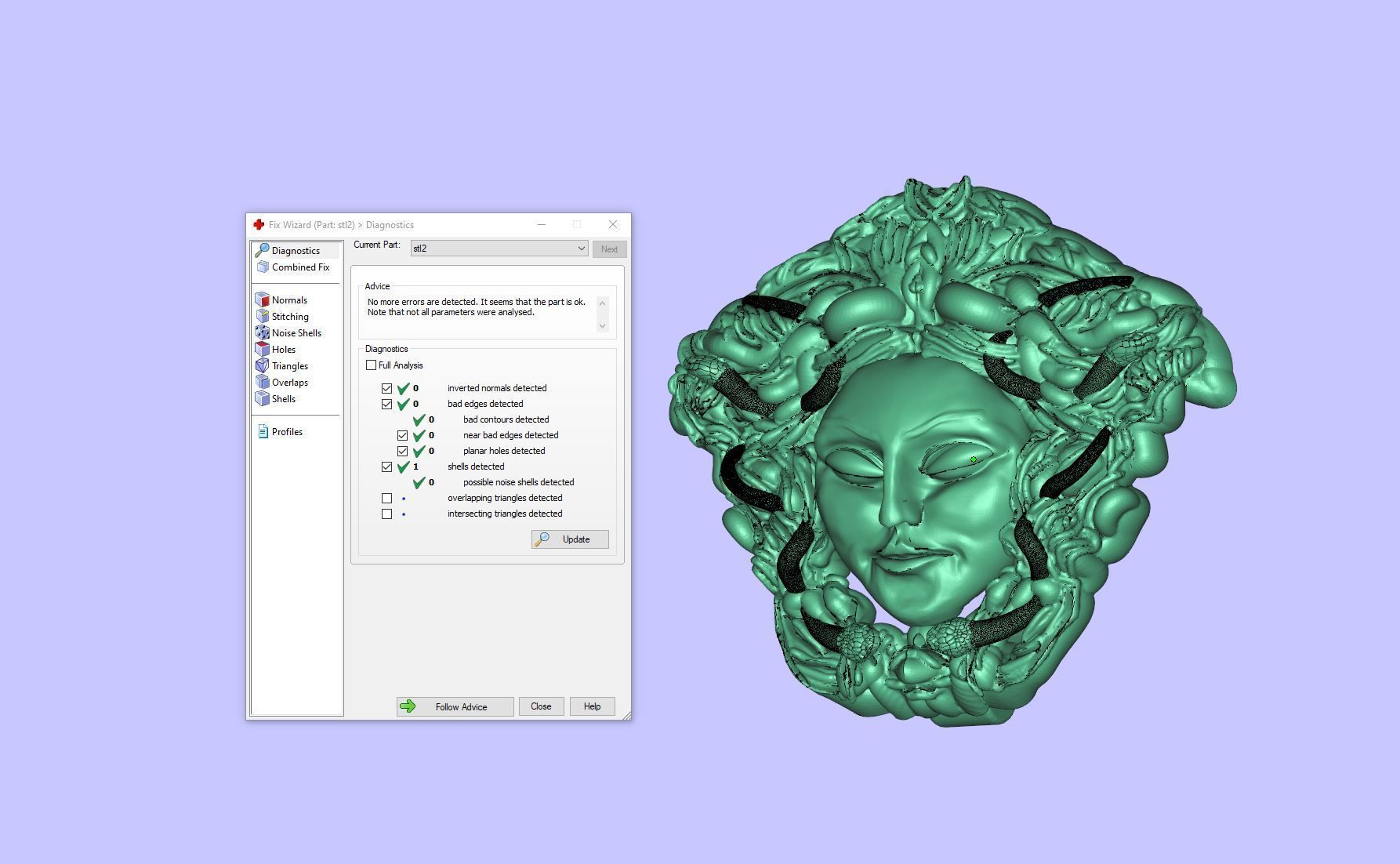Click the Follow Advice button text

click(x=461, y=707)
